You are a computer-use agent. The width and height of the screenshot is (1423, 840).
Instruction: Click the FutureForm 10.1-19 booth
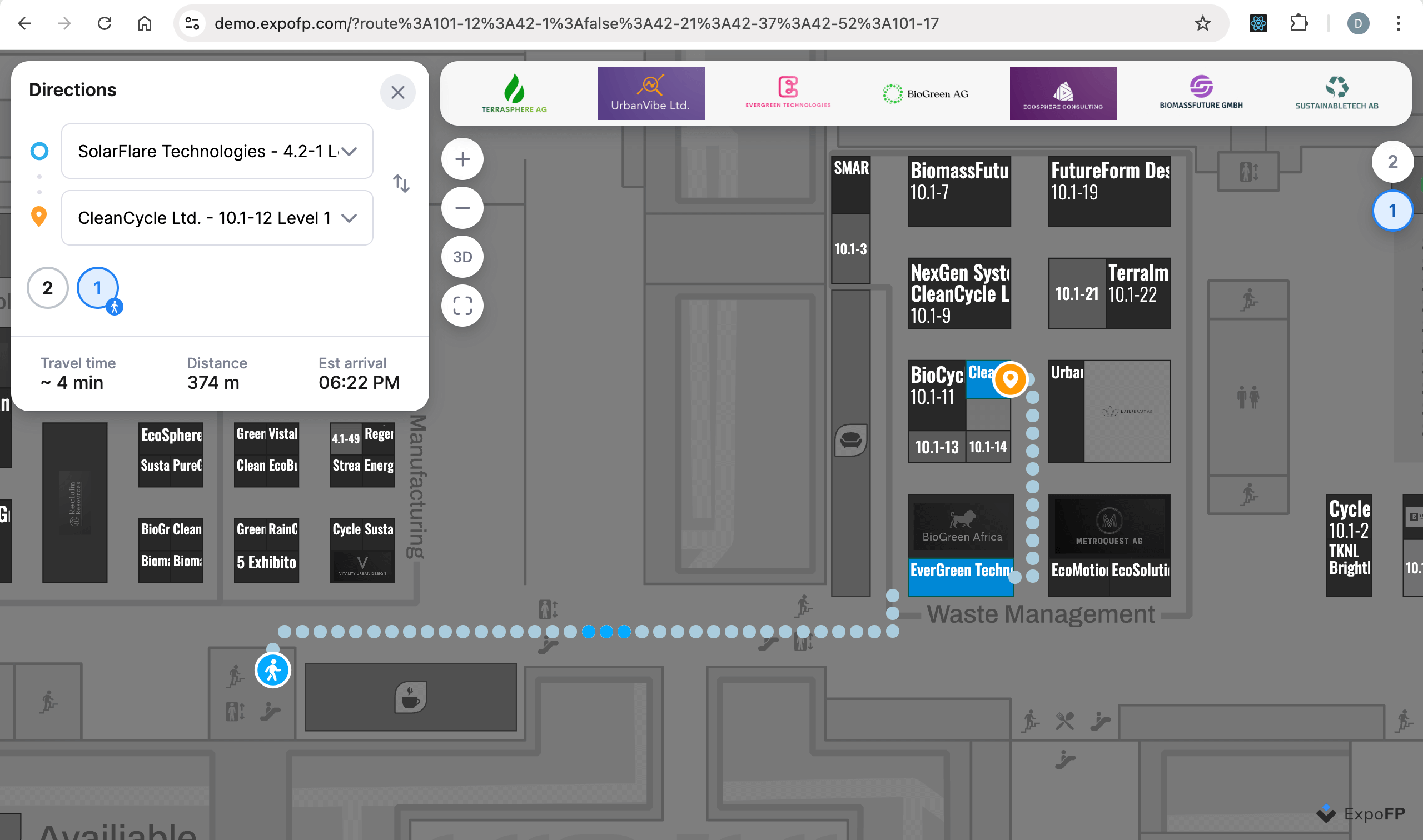1109,191
